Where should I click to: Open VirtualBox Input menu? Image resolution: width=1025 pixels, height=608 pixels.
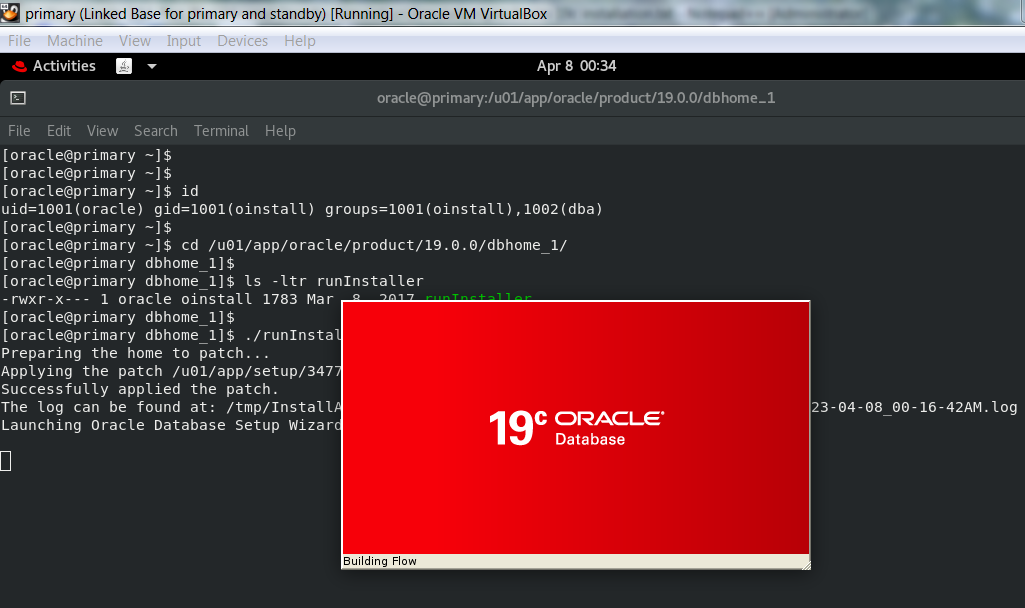[184, 41]
